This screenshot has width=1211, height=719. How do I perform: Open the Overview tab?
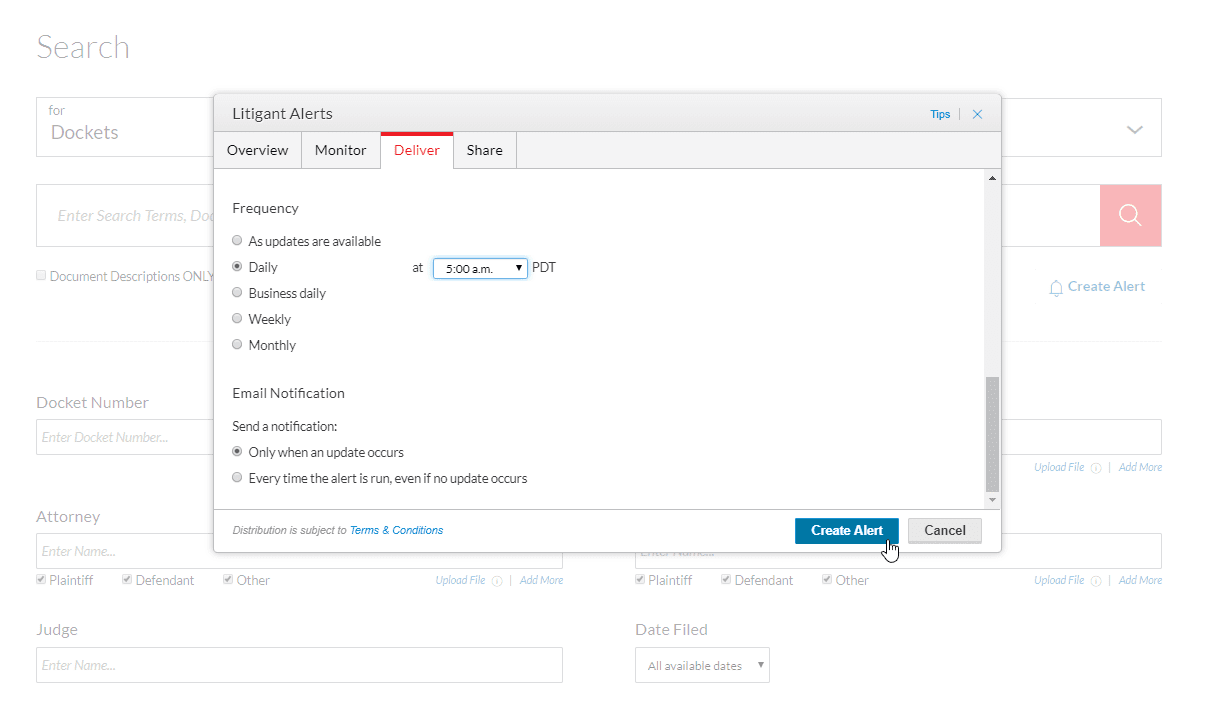point(257,150)
